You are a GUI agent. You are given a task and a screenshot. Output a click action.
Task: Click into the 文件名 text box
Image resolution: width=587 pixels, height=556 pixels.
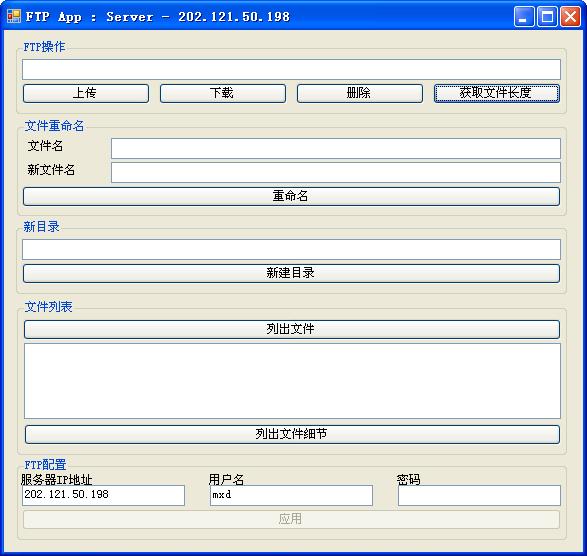pos(336,148)
